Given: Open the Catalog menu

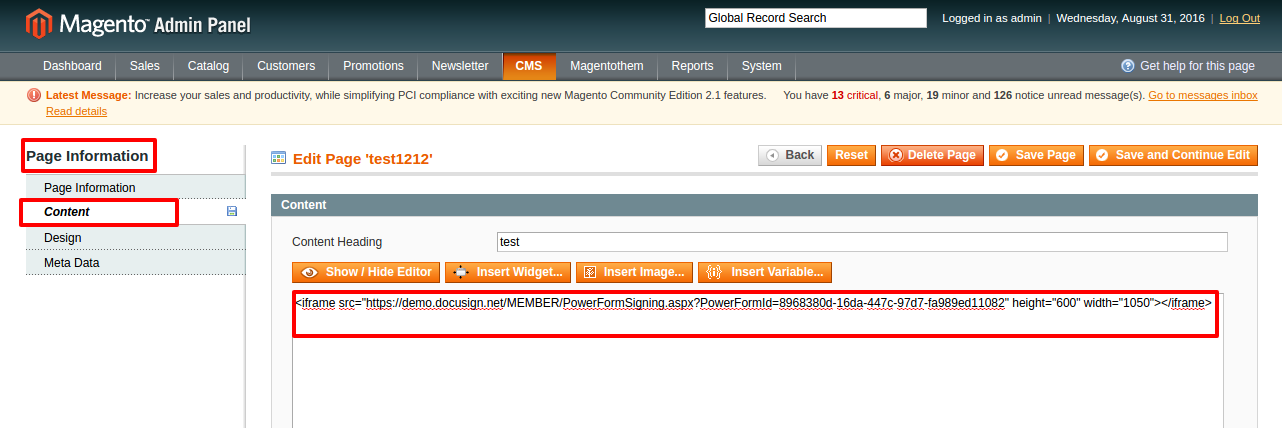Looking at the screenshot, I should (x=208, y=66).
